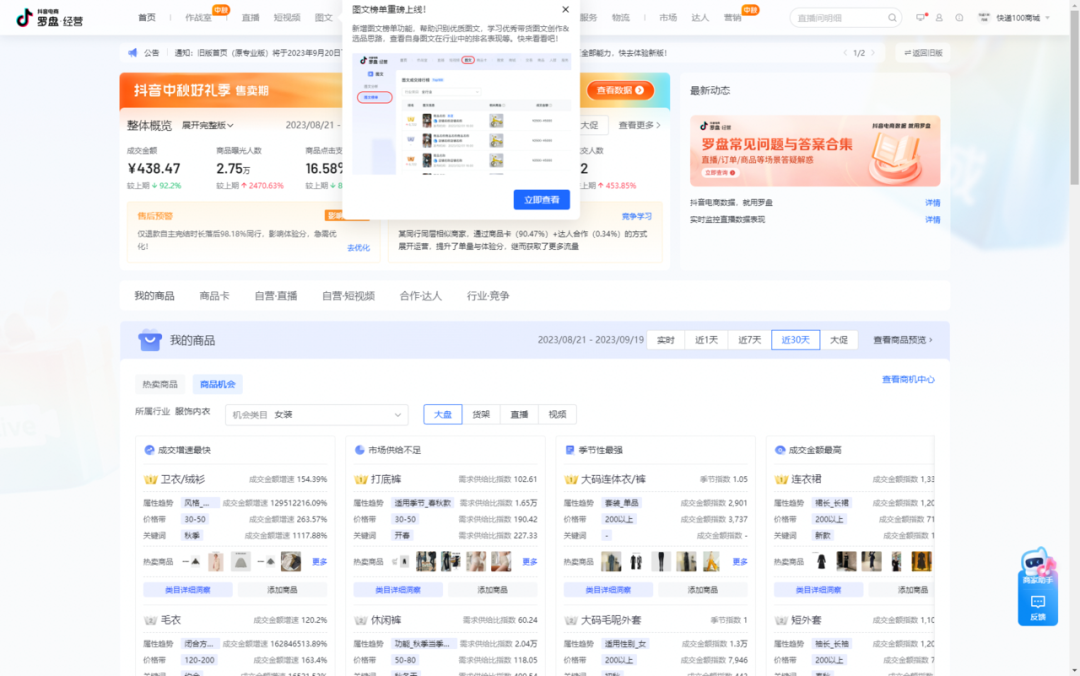Show 更多 hot items for 卫衣/绒衫

(320, 562)
